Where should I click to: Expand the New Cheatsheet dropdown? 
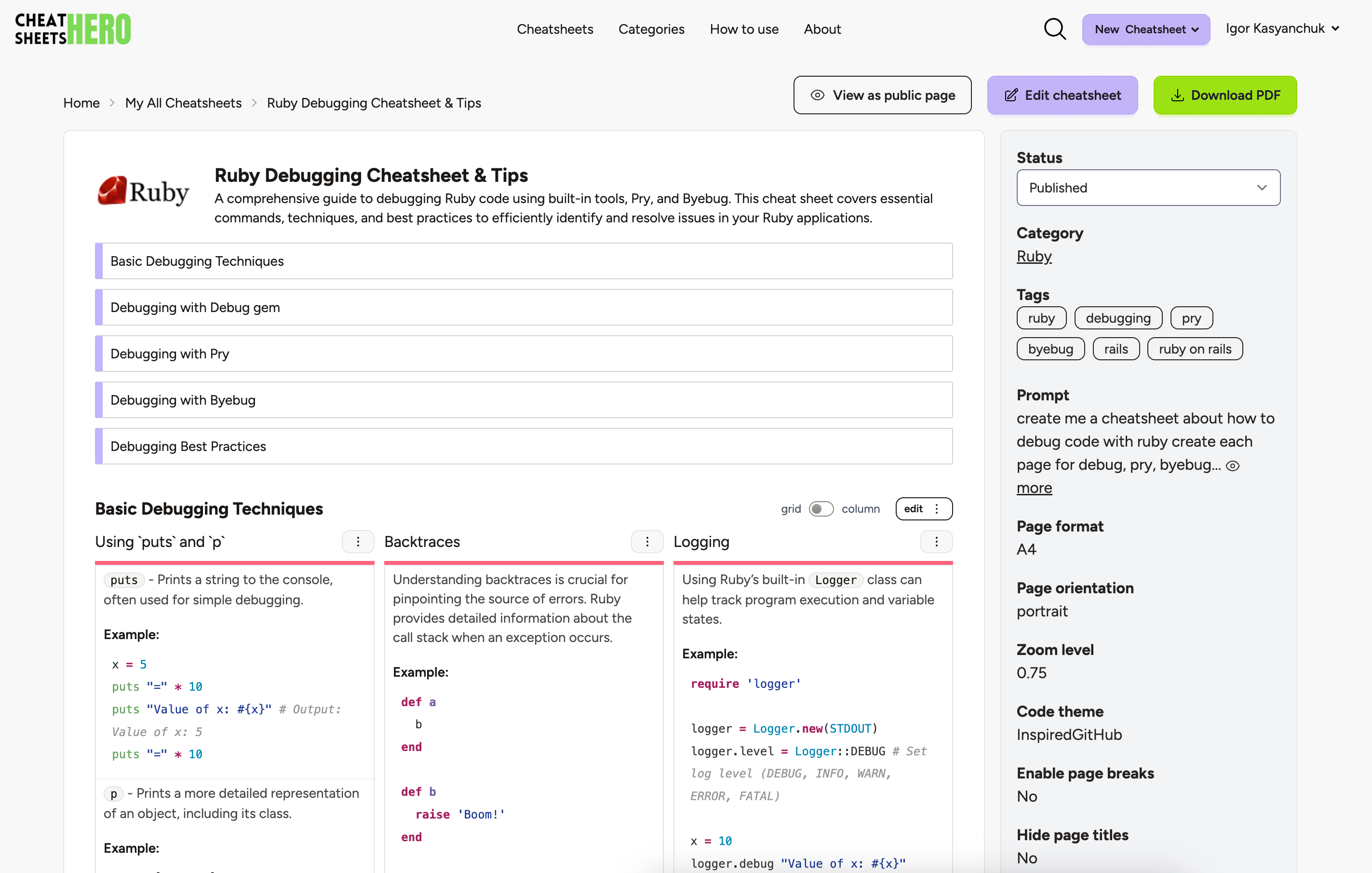tap(1146, 29)
